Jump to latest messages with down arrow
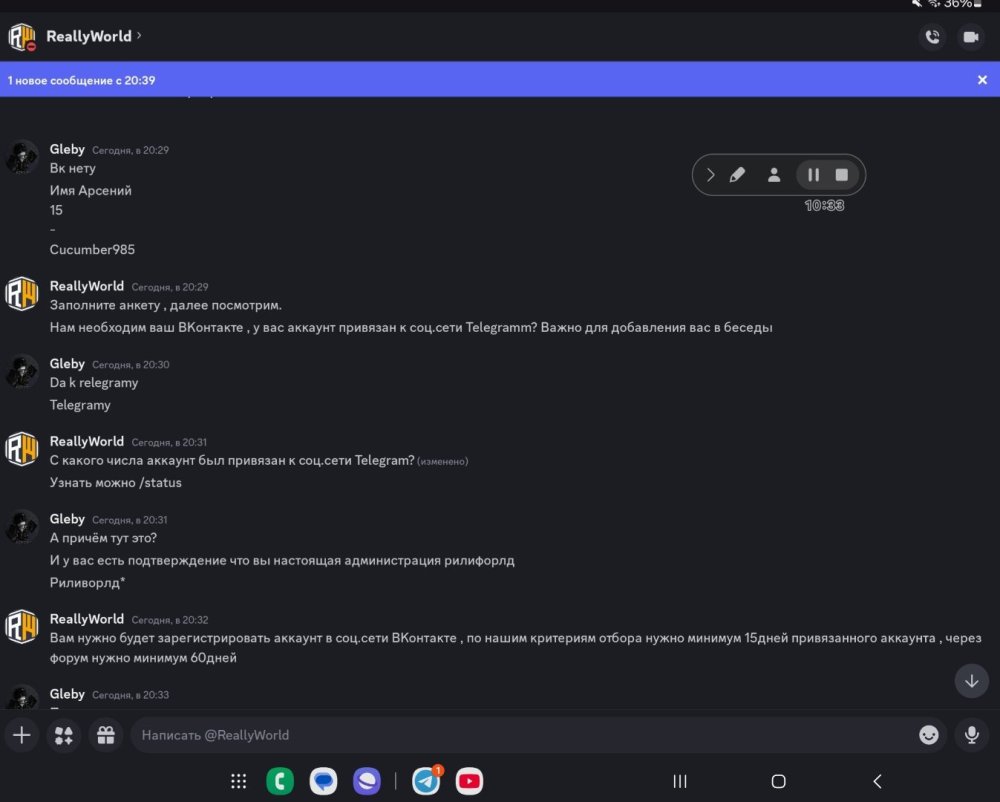Viewport: 1000px width, 802px height. 971,681
